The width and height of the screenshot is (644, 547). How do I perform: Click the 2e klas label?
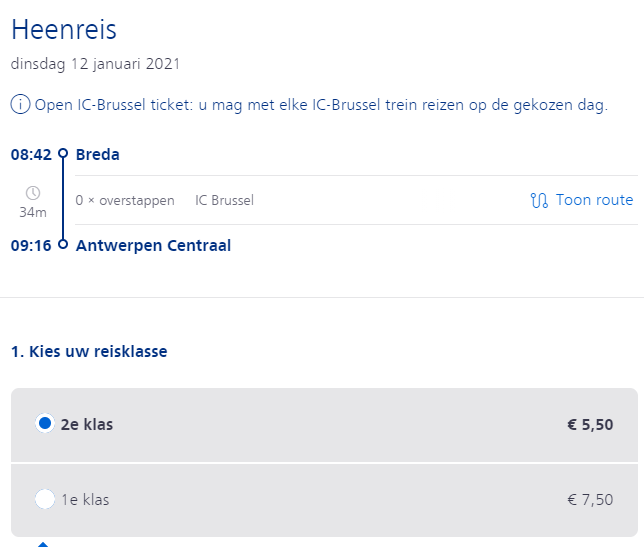[x=87, y=425]
